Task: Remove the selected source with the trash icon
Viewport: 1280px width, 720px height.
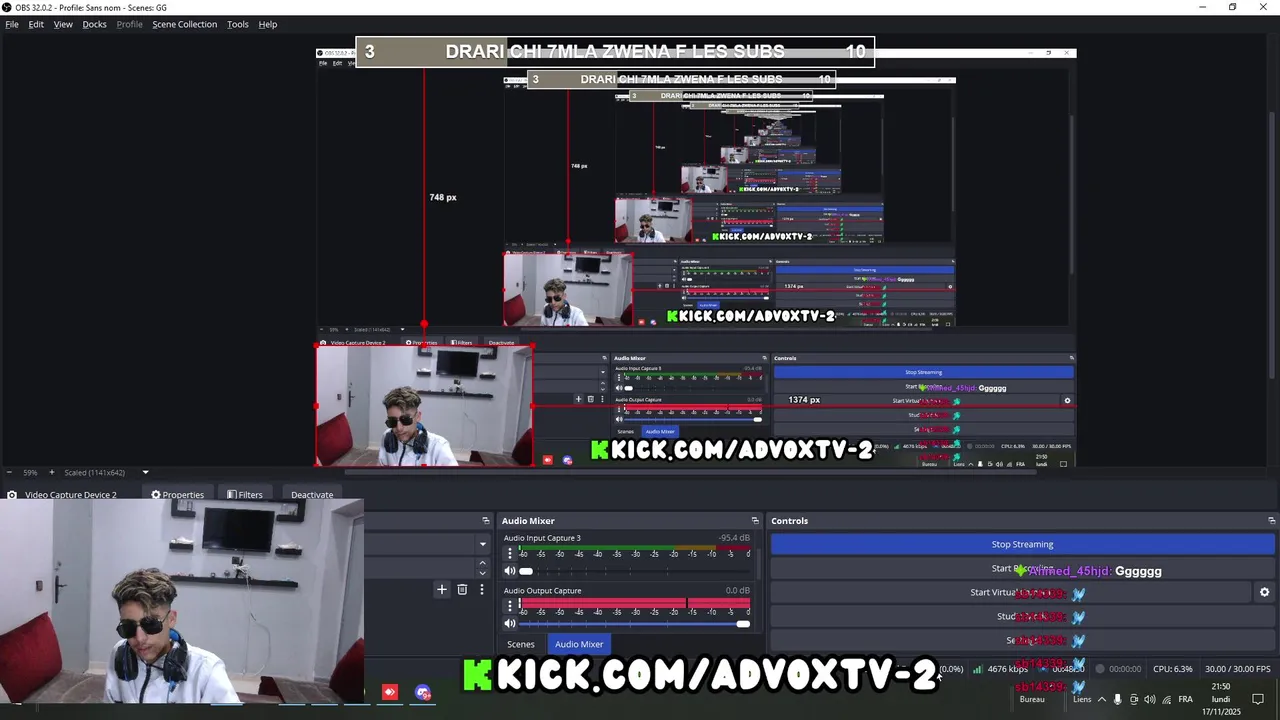Action: pos(462,590)
